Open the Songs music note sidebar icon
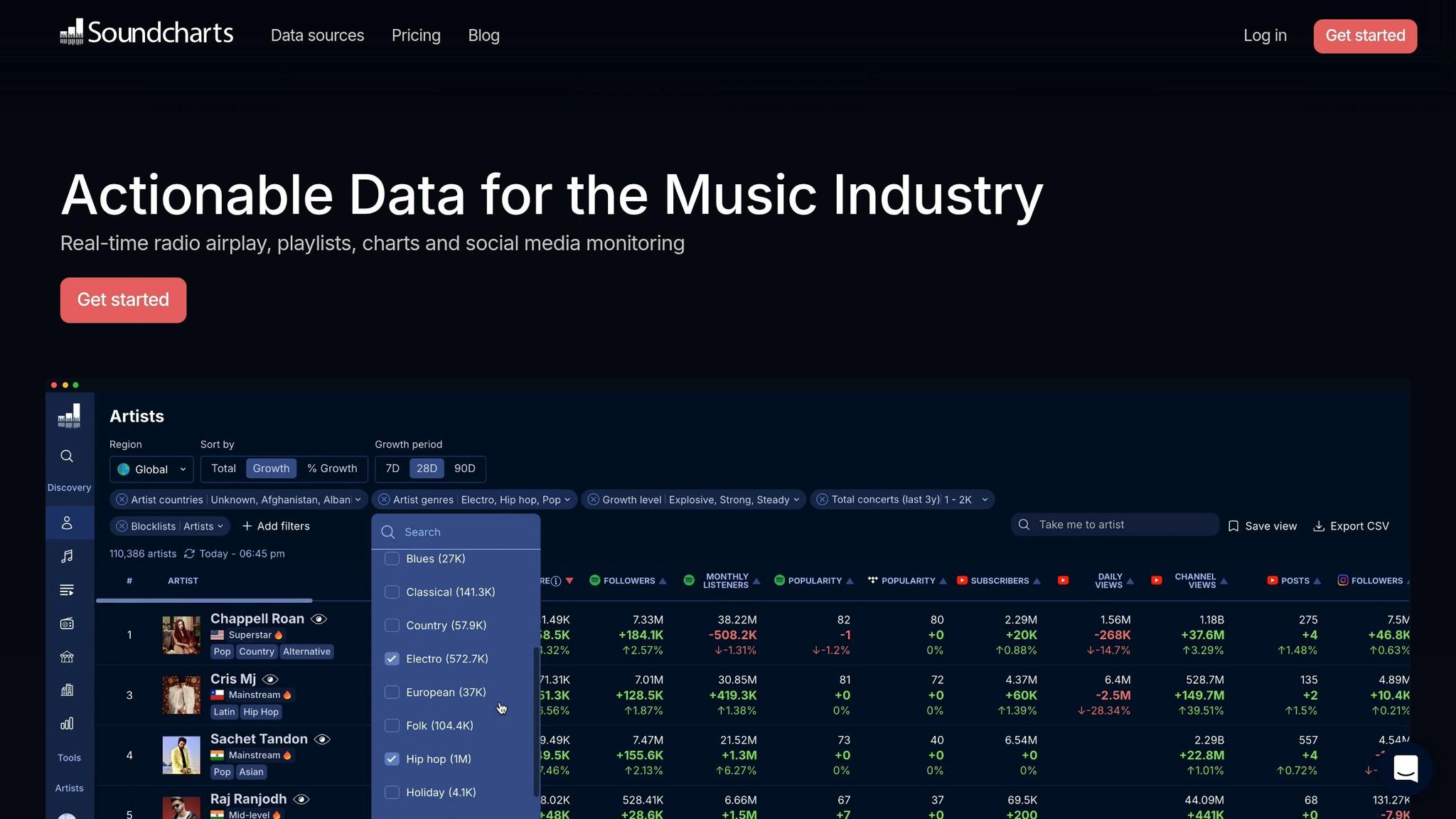The width and height of the screenshot is (1456, 819). [x=67, y=557]
